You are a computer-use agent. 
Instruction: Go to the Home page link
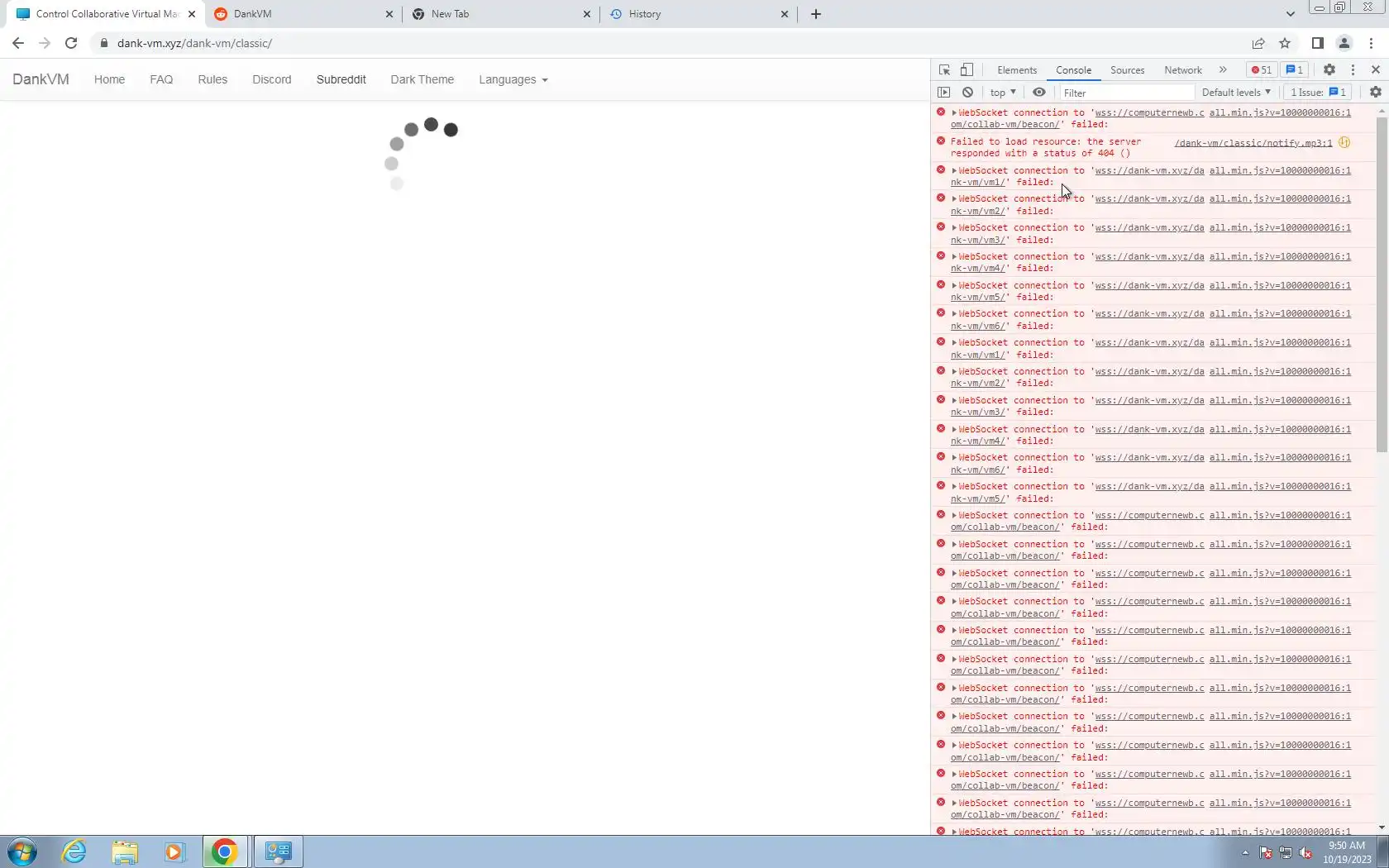click(x=109, y=79)
